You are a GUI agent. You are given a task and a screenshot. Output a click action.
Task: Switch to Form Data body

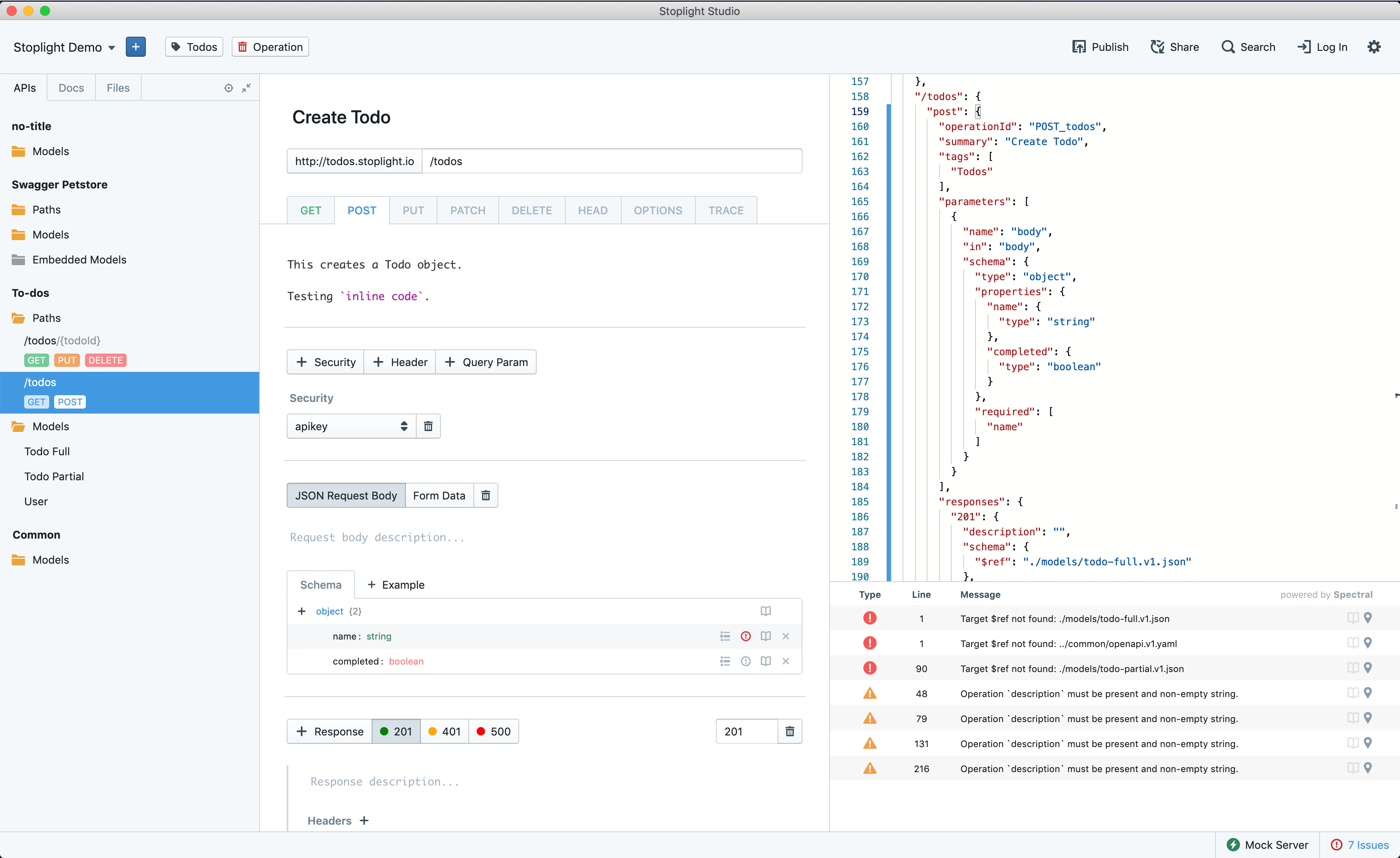pyautogui.click(x=439, y=495)
